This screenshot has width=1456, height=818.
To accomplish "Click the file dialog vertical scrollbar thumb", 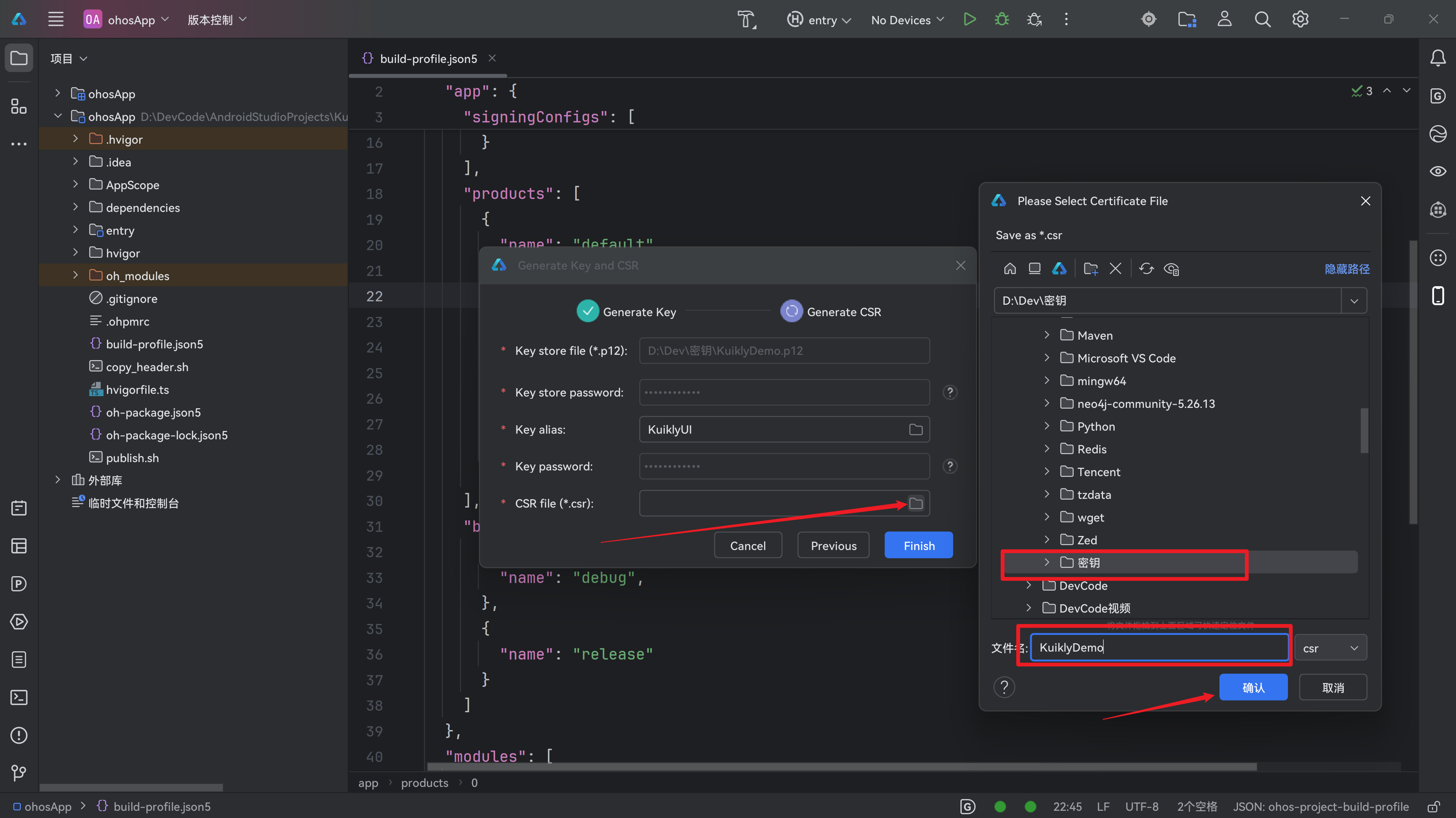I will [1364, 431].
